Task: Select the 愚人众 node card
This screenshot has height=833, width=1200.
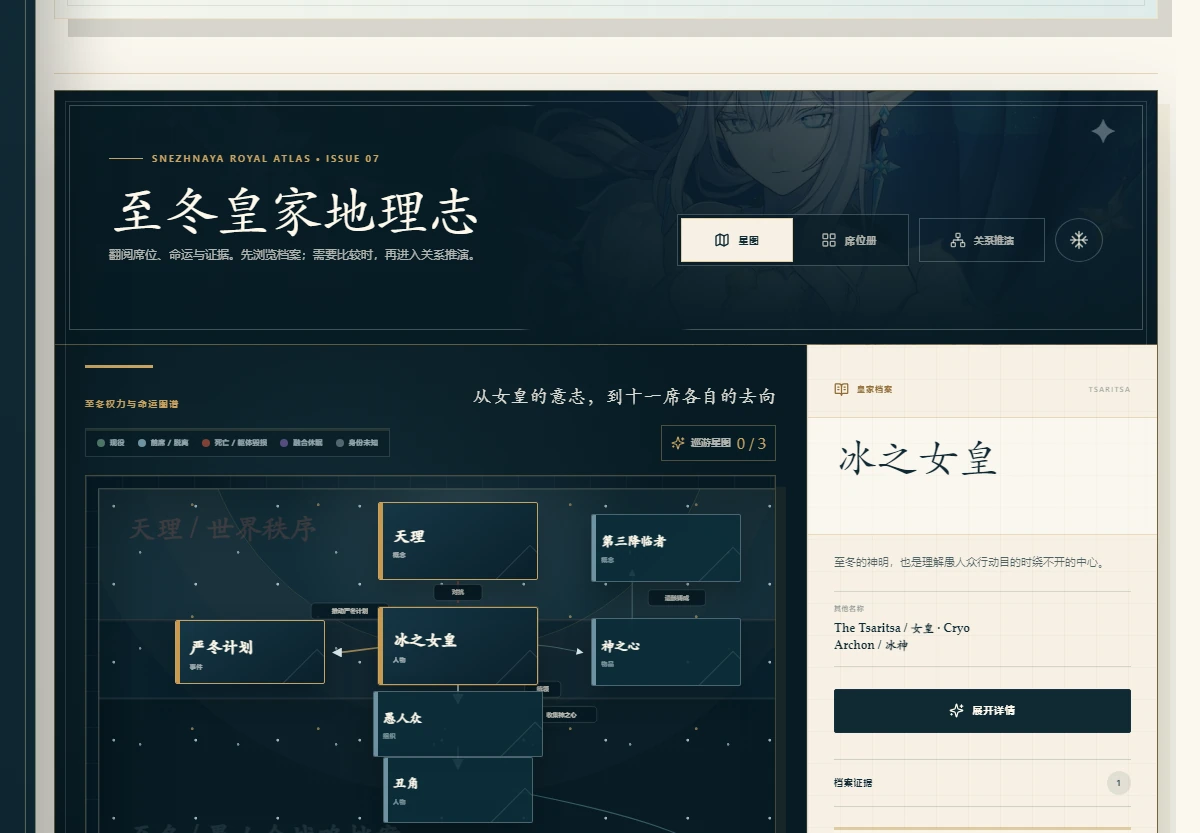Action: pyautogui.click(x=458, y=724)
